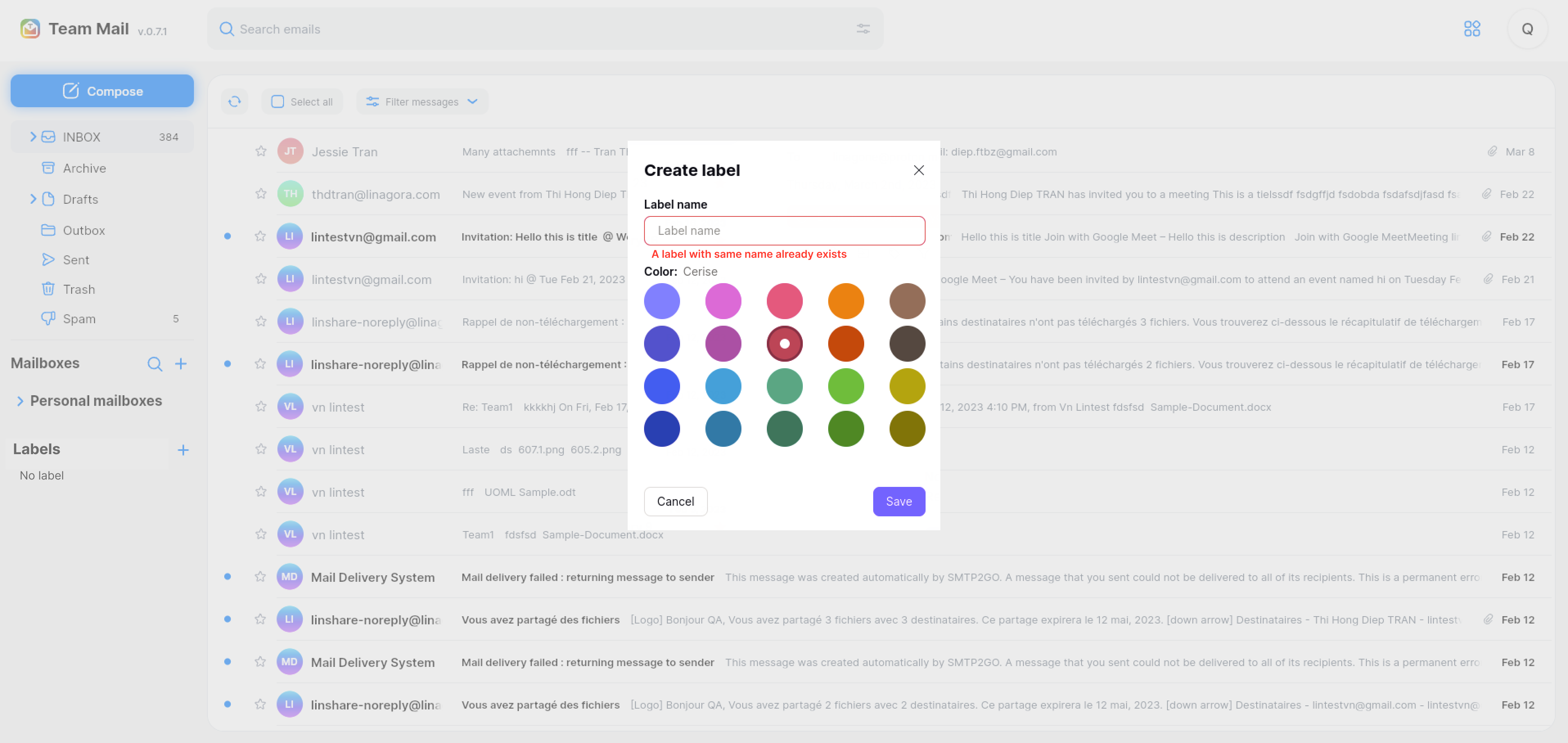Open the Q user avatar menu

click(x=1527, y=29)
